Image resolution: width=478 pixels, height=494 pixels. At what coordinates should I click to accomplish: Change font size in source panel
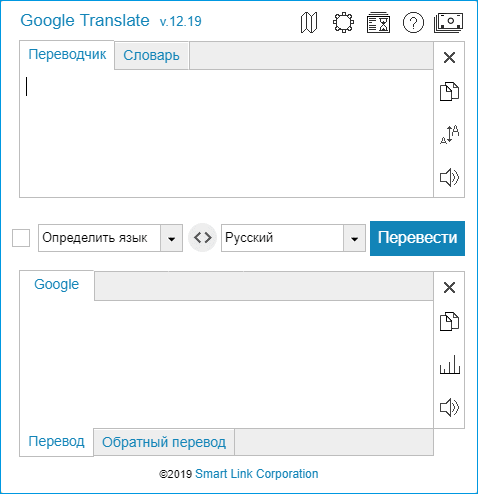click(449, 134)
